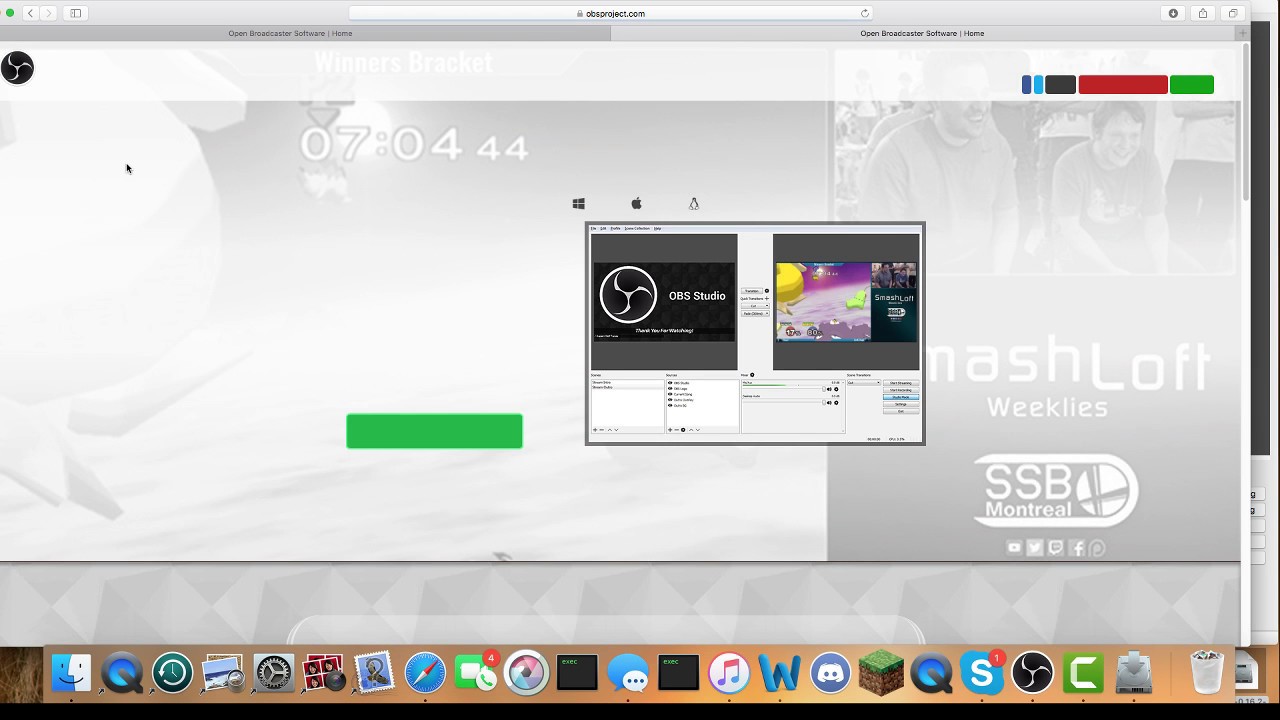Open Finder from the Dock

click(71, 673)
